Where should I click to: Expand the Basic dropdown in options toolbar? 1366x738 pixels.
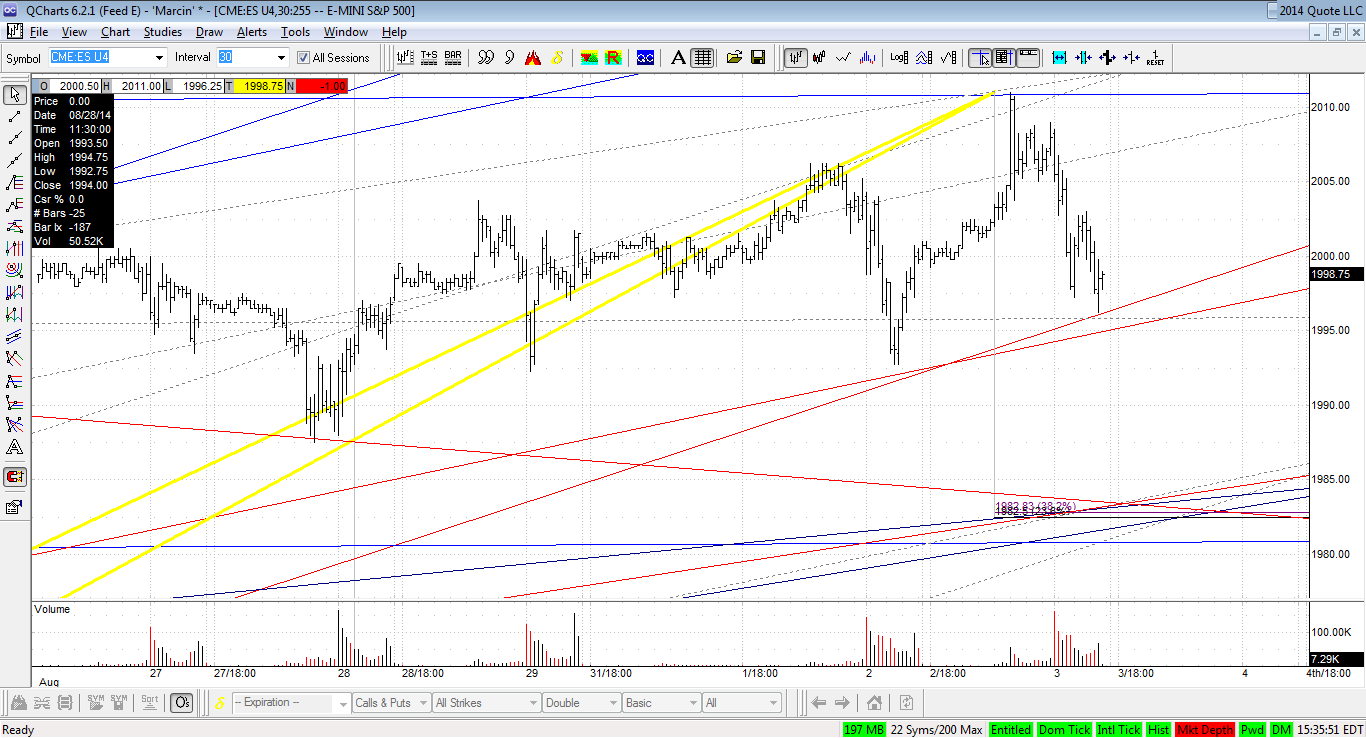point(691,703)
